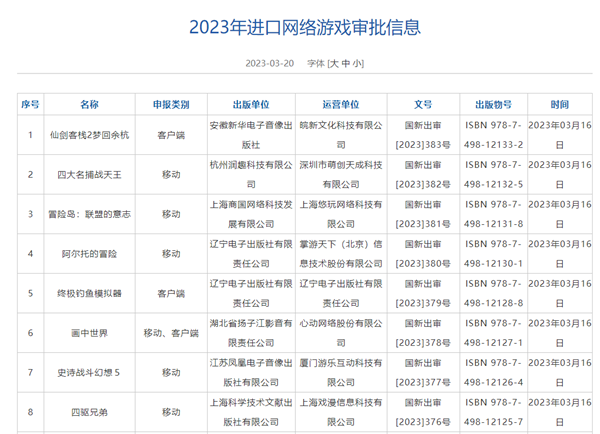Image resolution: width=600 pixels, height=434 pixels.
Task: Click the 阿尔托的冒险 game entry
Action: (89, 254)
